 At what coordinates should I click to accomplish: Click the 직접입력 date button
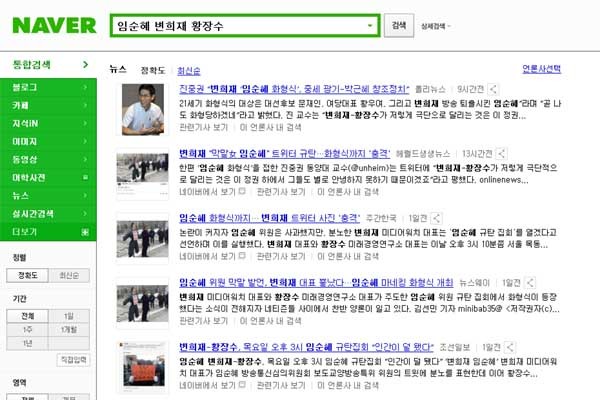[73, 360]
